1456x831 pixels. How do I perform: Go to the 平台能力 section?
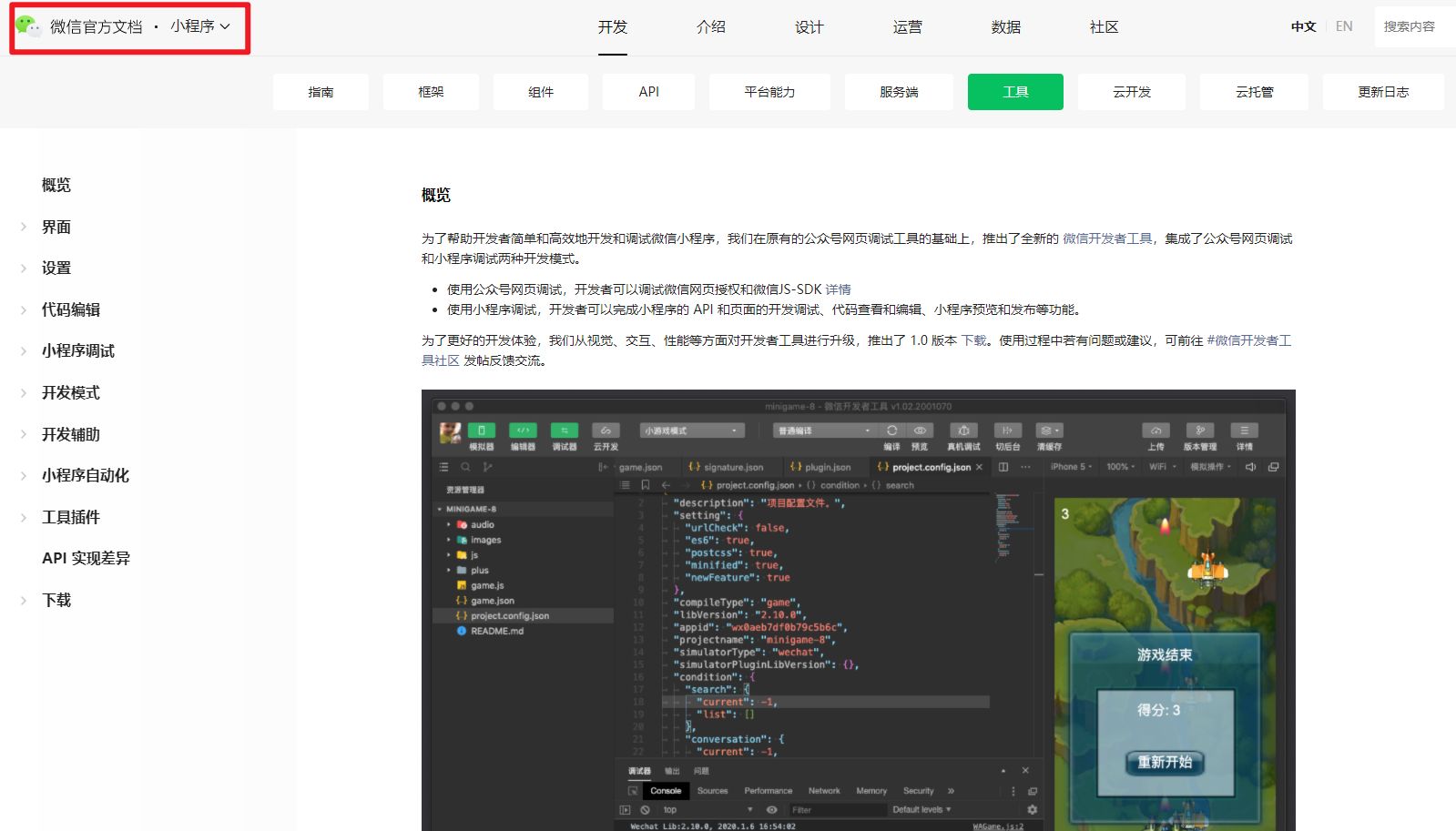(x=769, y=92)
